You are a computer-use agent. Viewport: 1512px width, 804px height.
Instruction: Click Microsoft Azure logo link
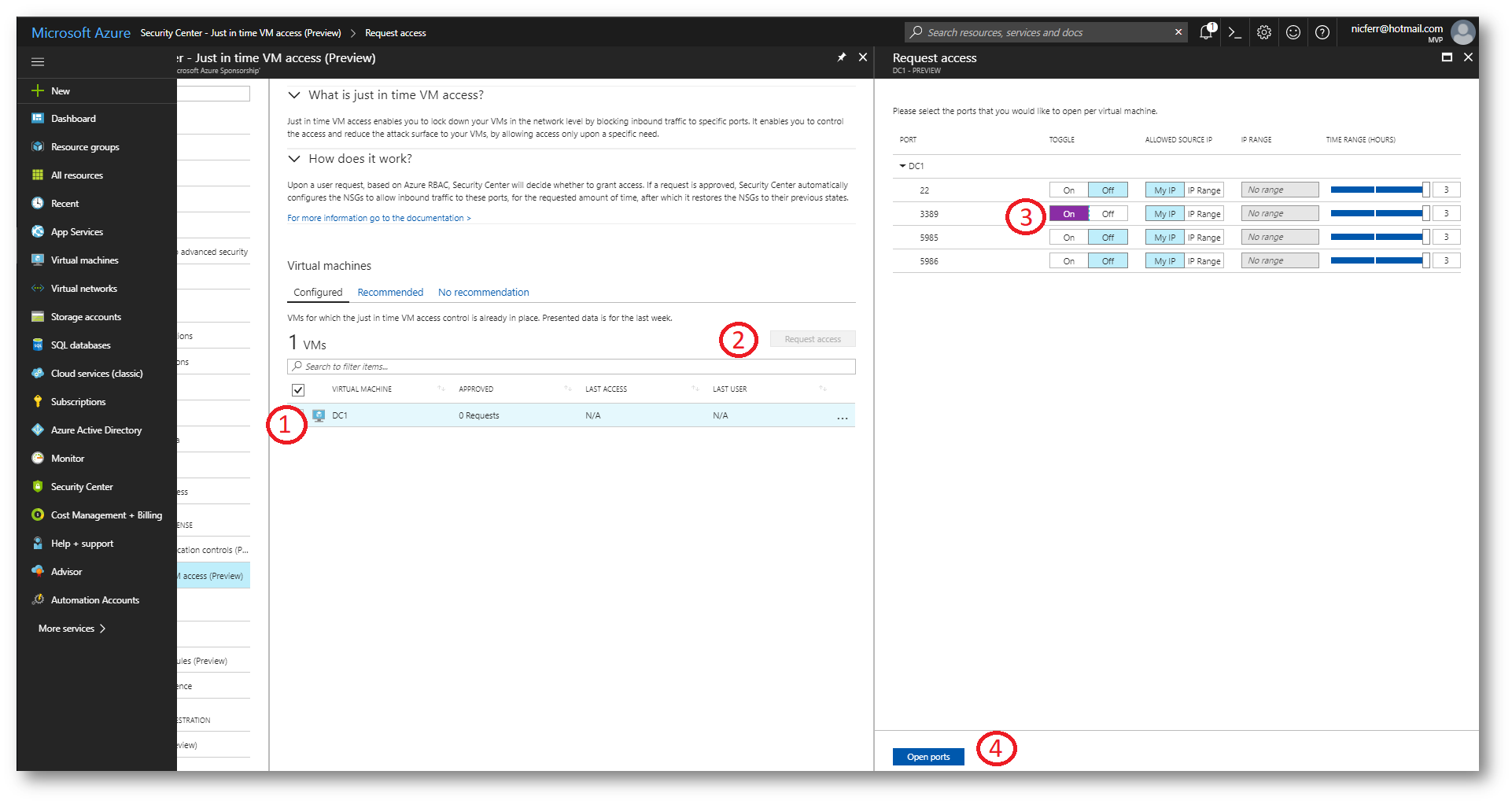(81, 33)
